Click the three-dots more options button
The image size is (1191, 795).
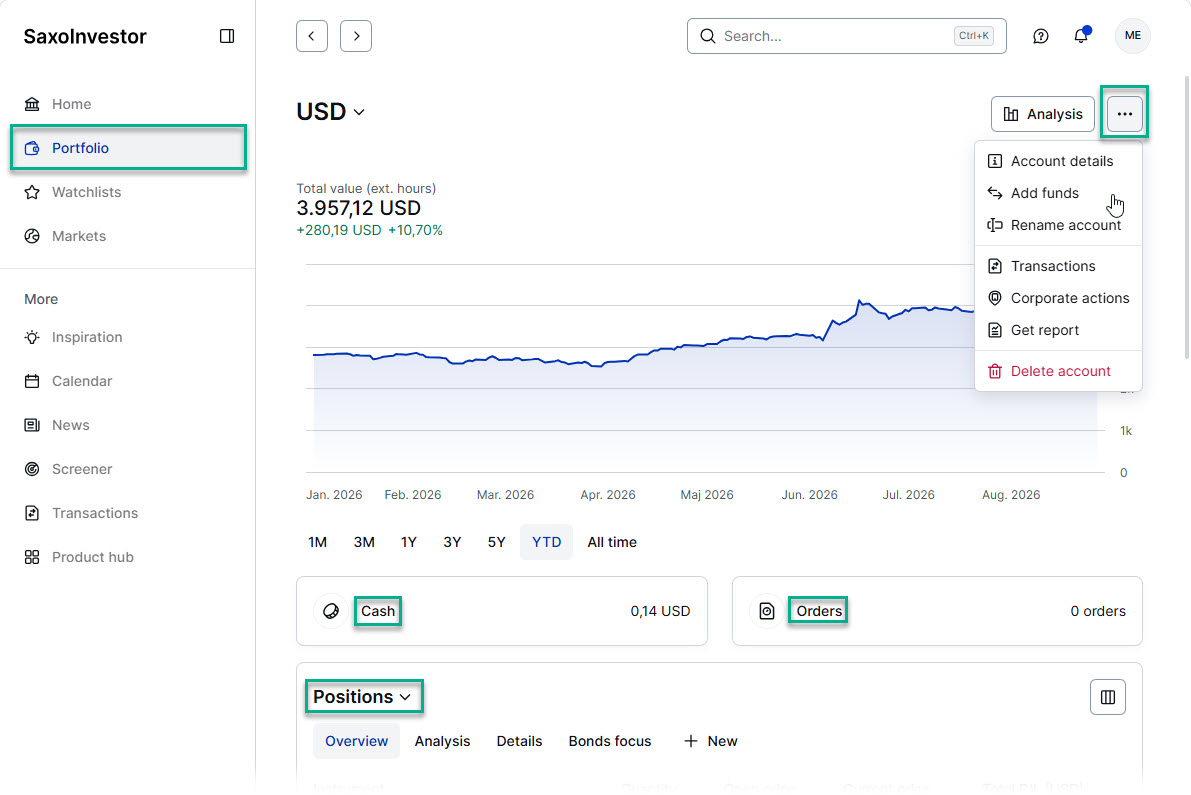(1124, 114)
